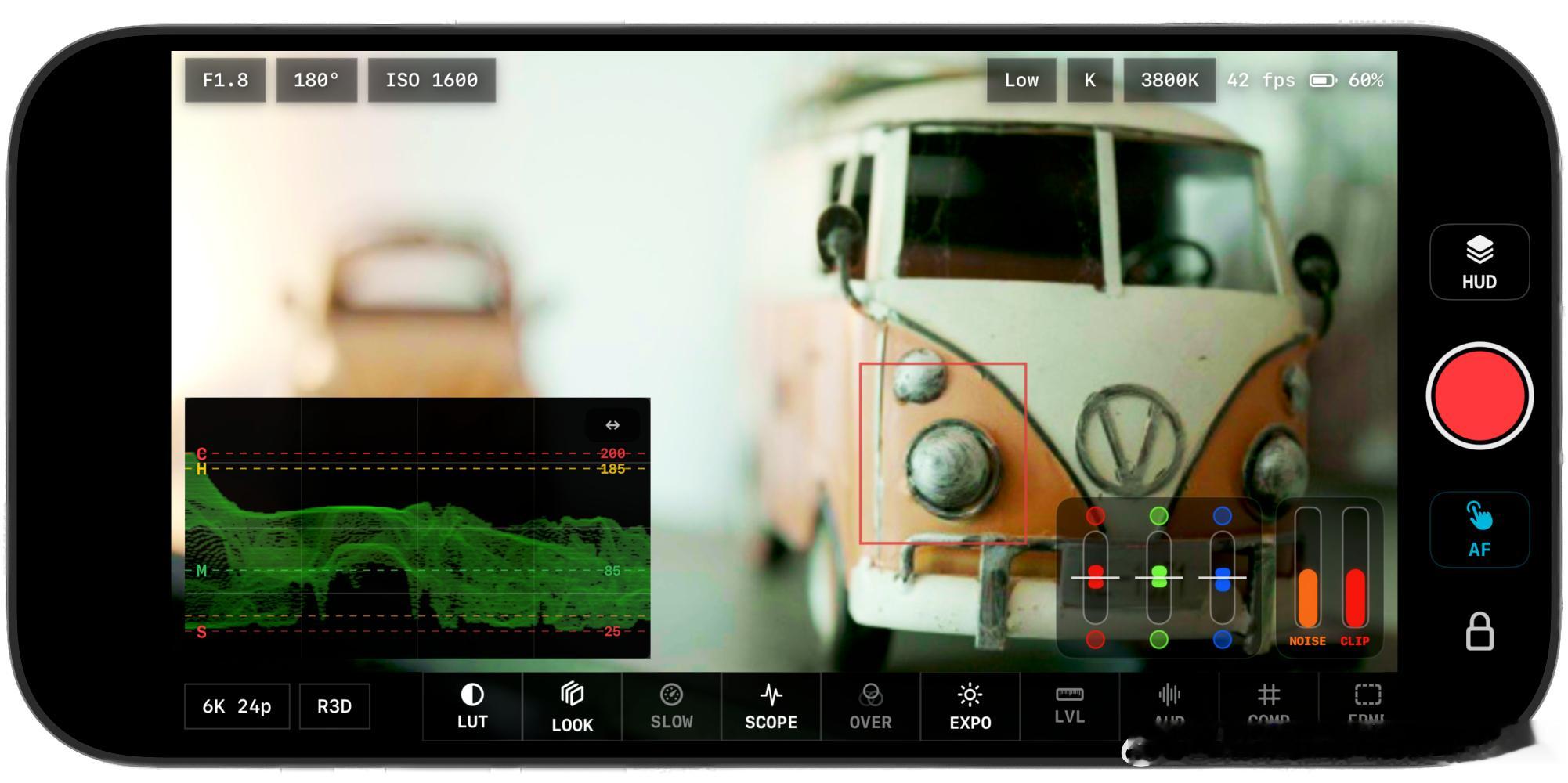Click the blue channel slider handle
This screenshot has width=1568, height=783.
tap(1223, 579)
